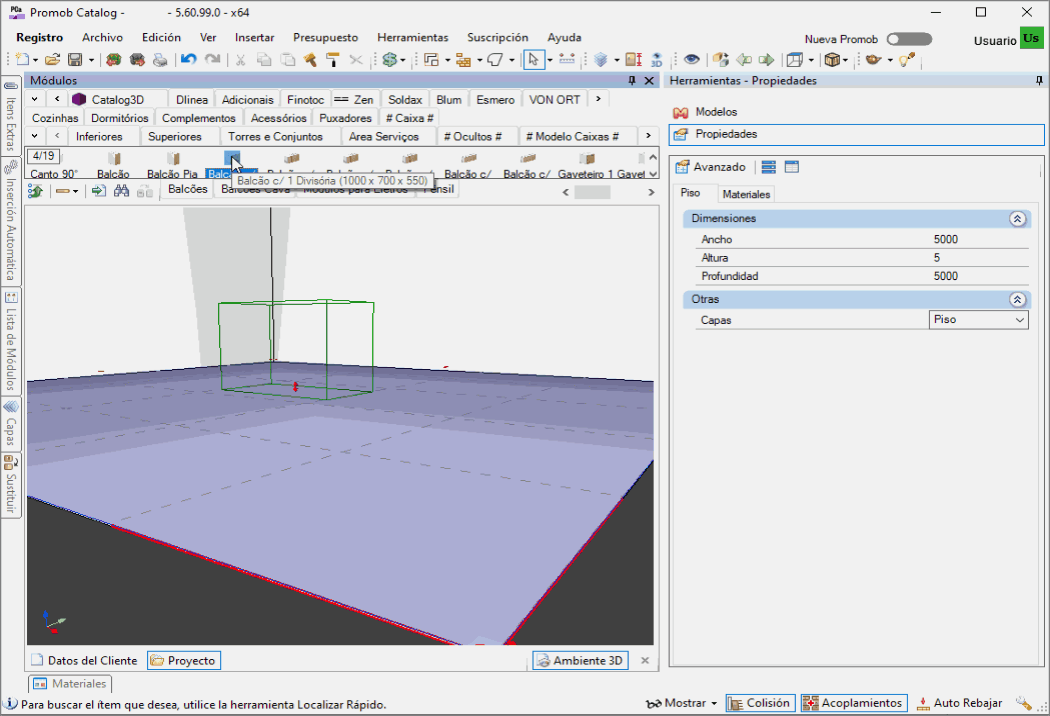Click the bottom Materiales tab

point(70,684)
